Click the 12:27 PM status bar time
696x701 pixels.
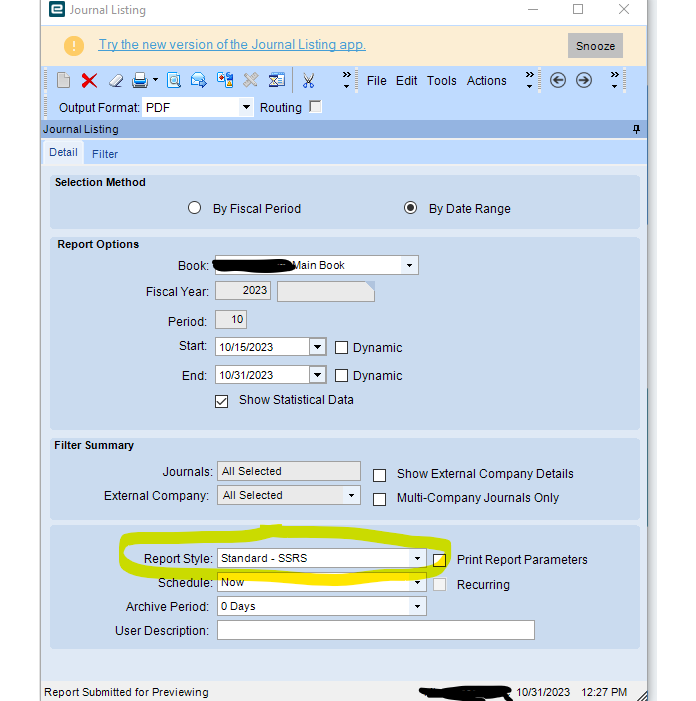(x=604, y=692)
